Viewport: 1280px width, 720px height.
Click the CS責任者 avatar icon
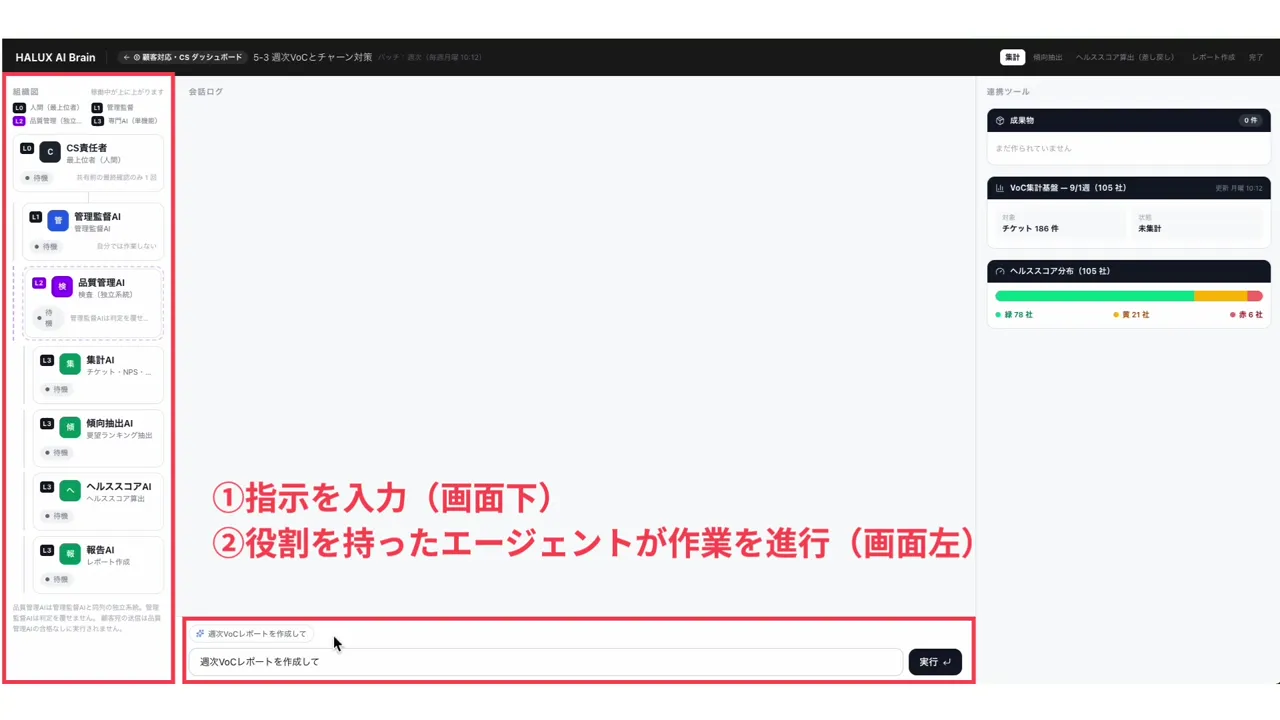tap(51, 152)
